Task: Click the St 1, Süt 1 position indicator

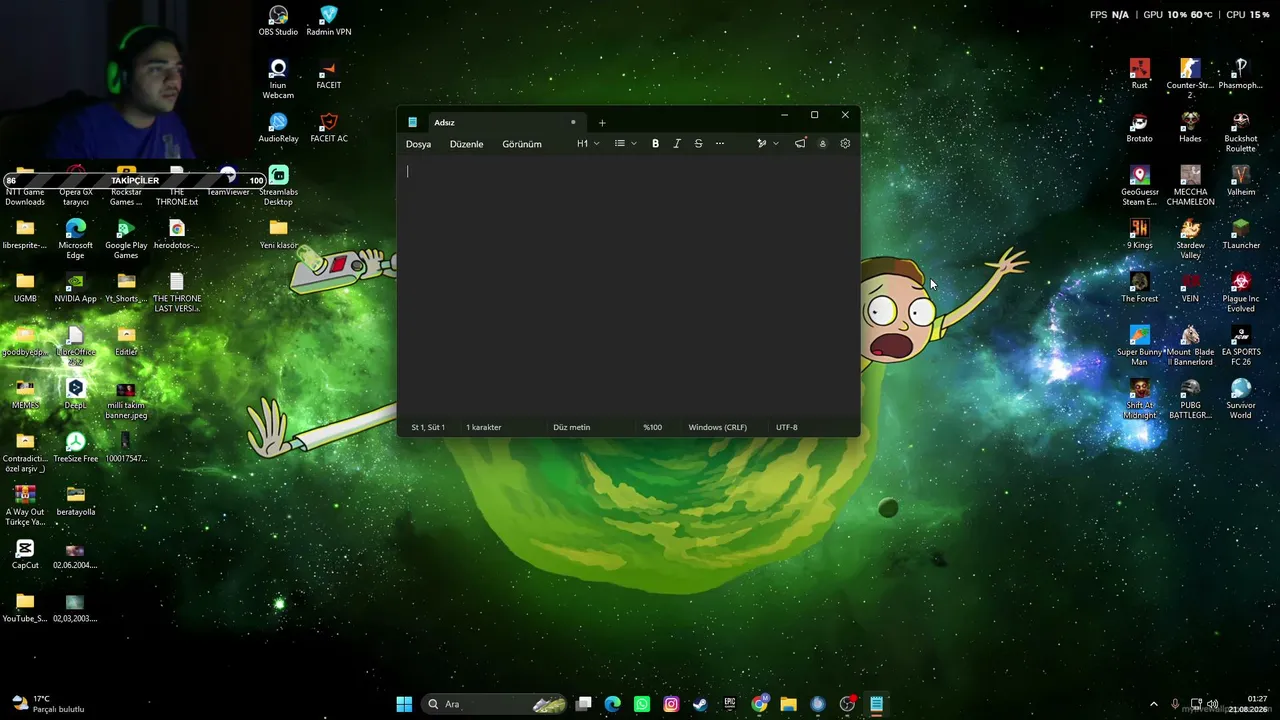Action: pyautogui.click(x=428, y=428)
